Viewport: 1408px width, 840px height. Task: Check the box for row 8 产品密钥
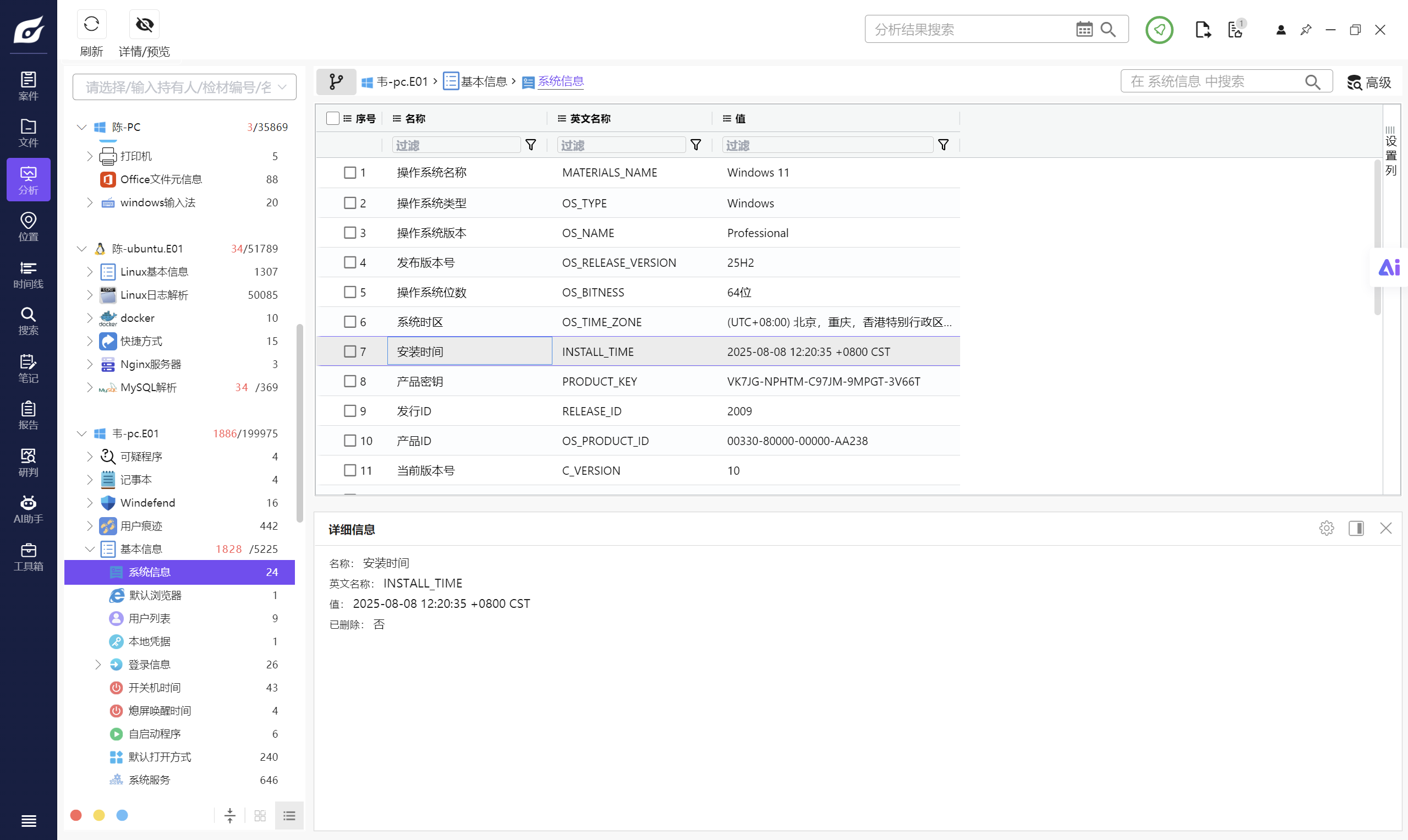pos(350,381)
